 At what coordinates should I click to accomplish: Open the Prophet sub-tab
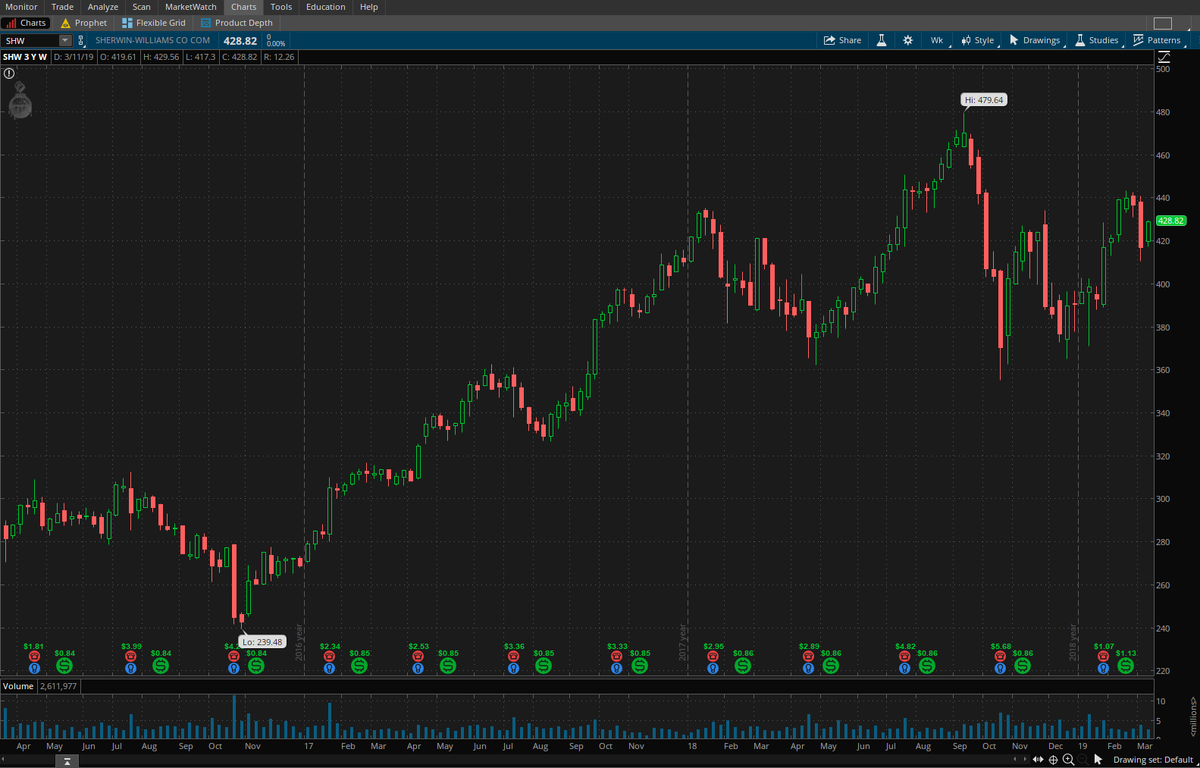coord(83,22)
